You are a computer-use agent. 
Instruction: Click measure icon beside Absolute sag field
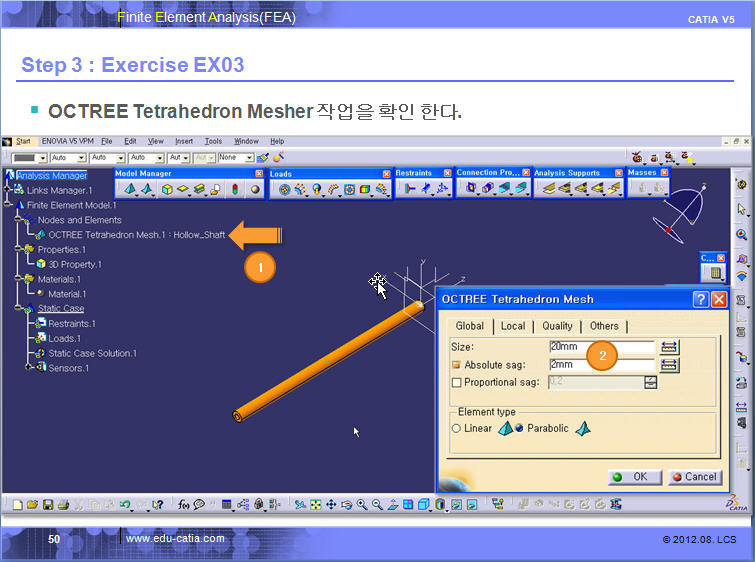pyautogui.click(x=669, y=365)
